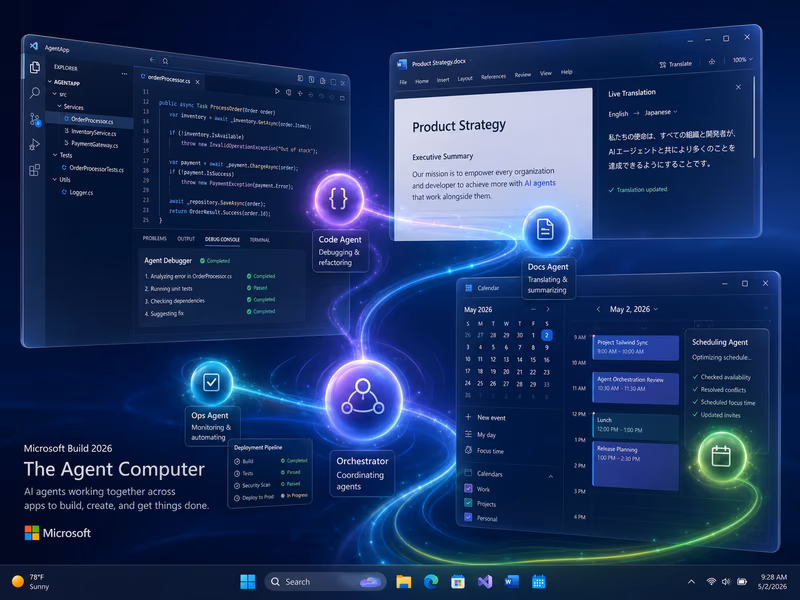Screen dimensions: 800x600
Task: Open Extensions icon in the code editor sidebar
Action: pos(34,170)
